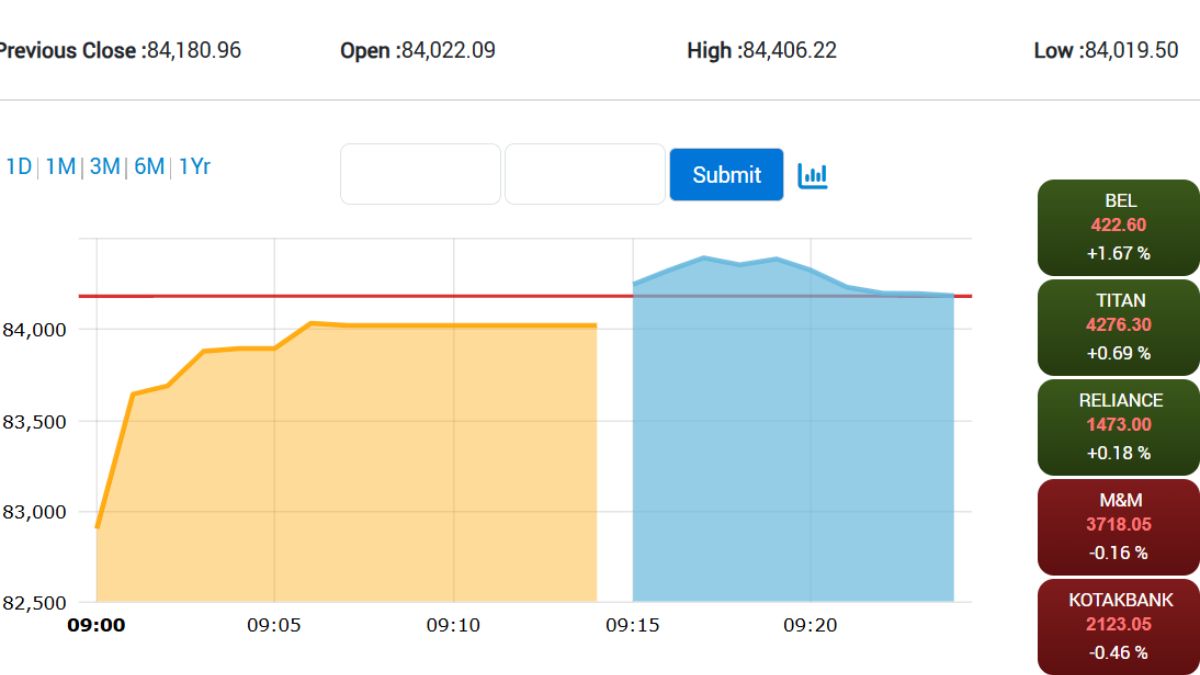Click the High value 84,406.22
This screenshot has height=675, width=1200.
(787, 50)
